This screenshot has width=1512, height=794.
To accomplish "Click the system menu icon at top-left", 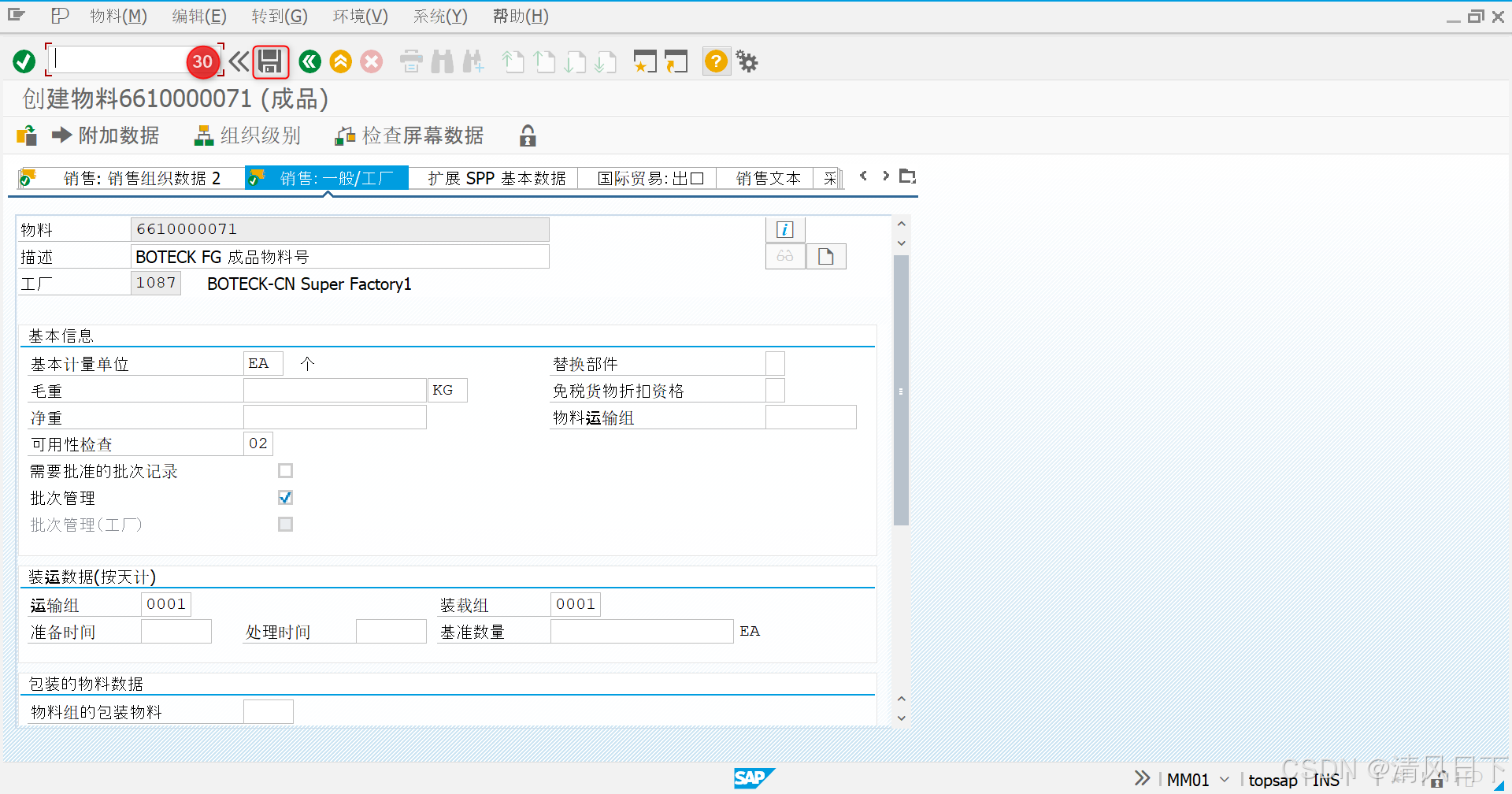I will pyautogui.click(x=17, y=15).
